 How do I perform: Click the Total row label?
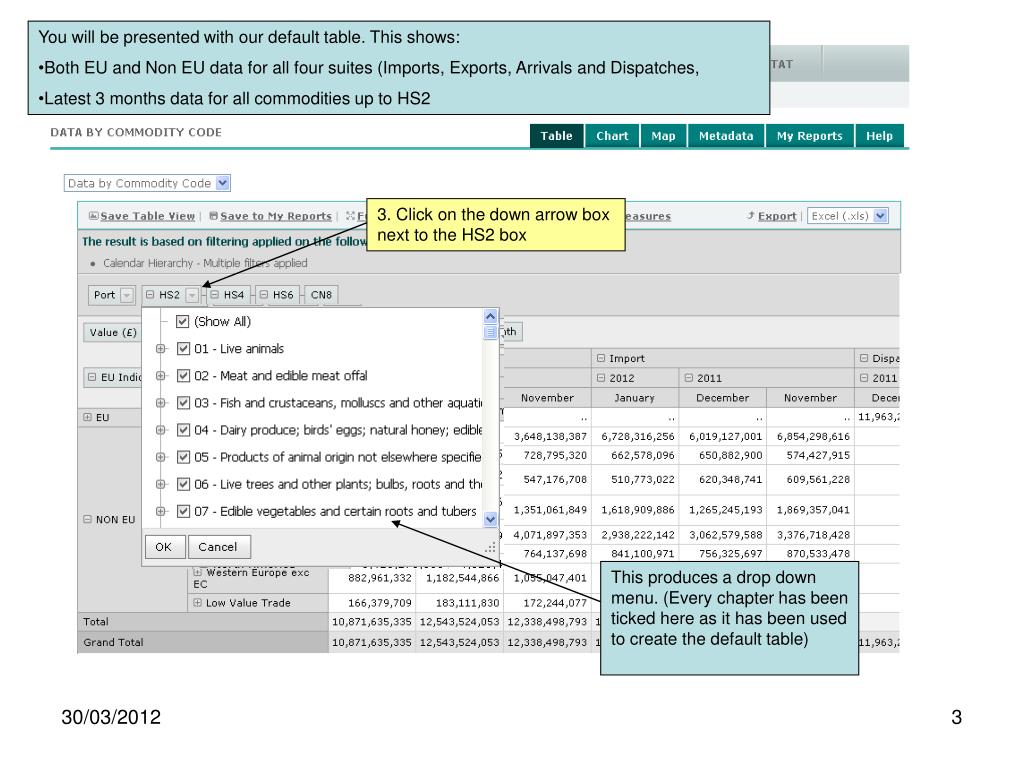pos(96,622)
